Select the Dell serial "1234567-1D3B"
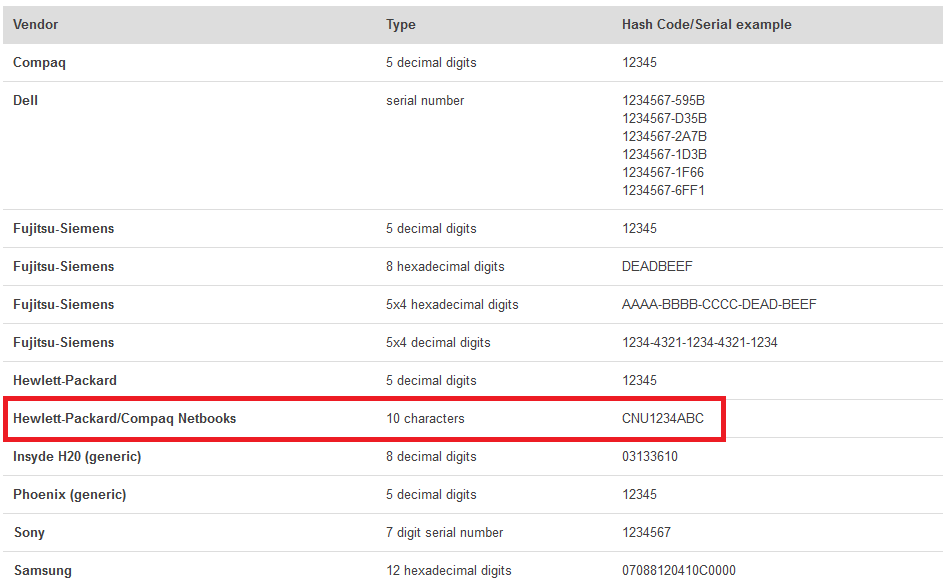This screenshot has width=945, height=585. point(665,155)
